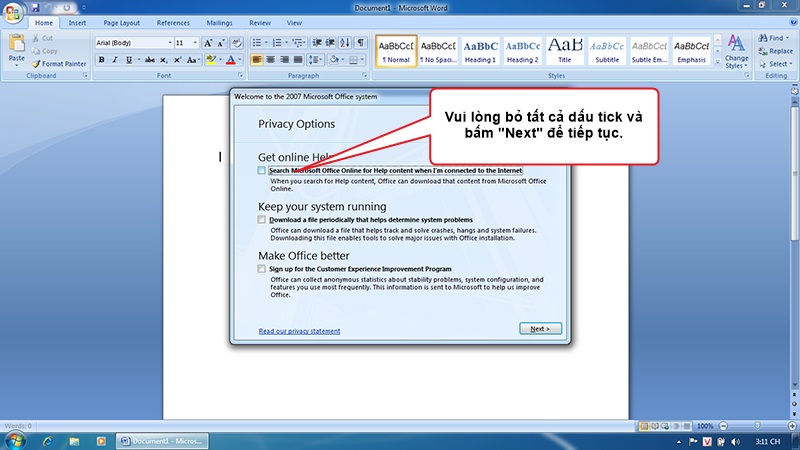Viewport: 800px width, 450px height.
Task: Toggle Bold formatting
Action: [102, 60]
